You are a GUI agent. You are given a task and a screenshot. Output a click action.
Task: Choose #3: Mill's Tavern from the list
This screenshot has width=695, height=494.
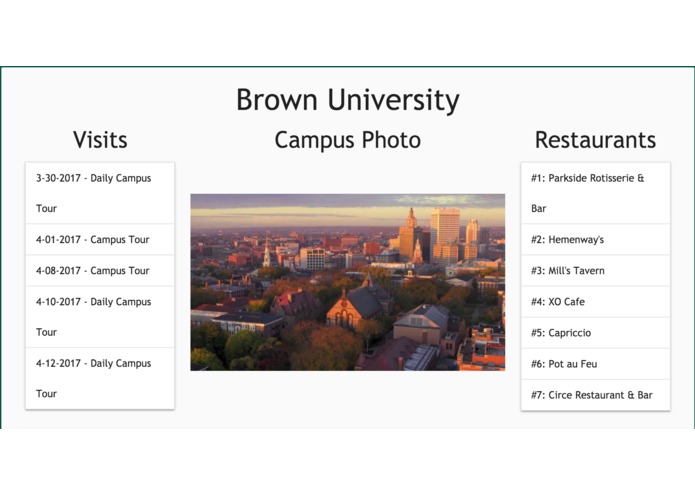pos(595,271)
